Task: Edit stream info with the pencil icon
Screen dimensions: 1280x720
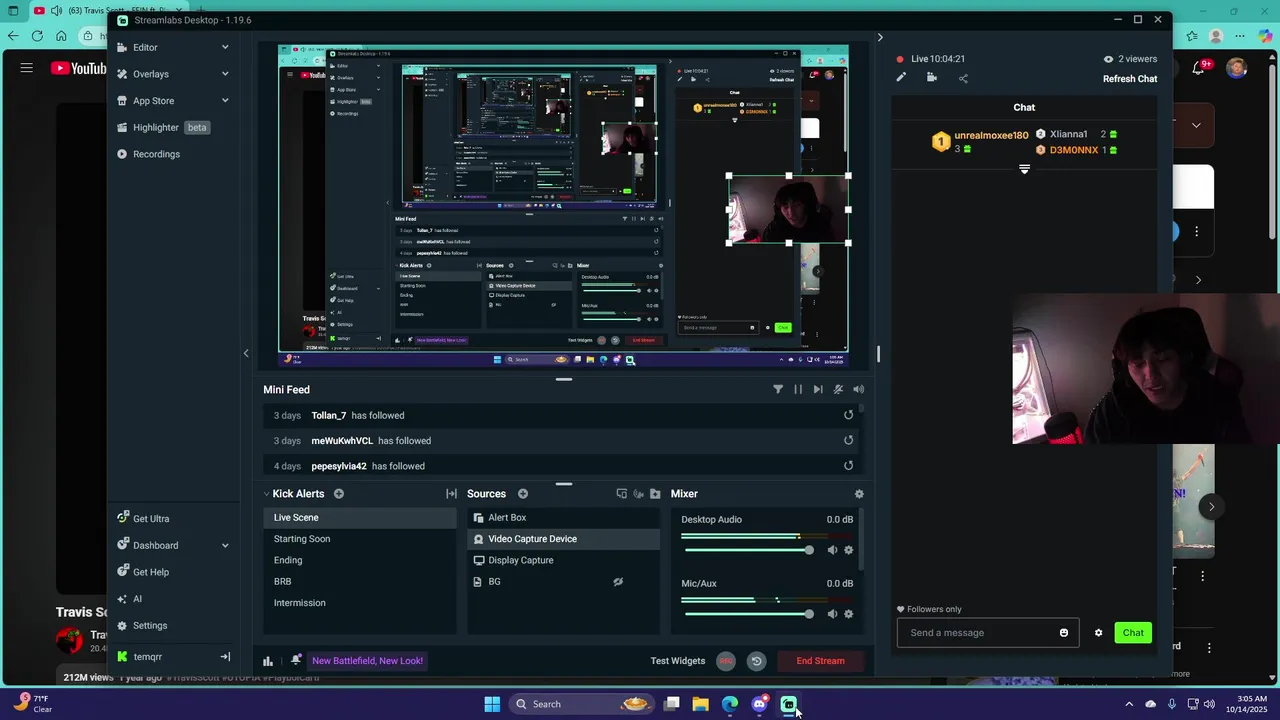Action: 901,78
